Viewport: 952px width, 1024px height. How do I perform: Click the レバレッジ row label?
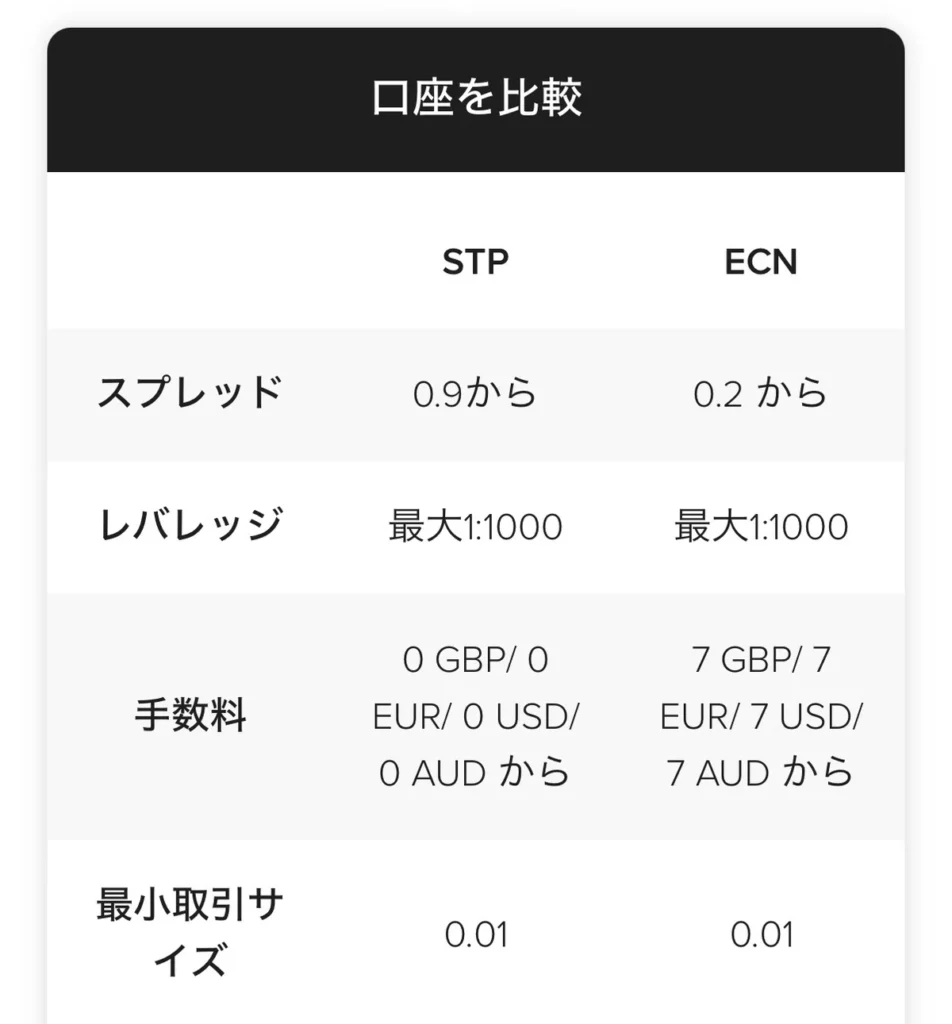(190, 526)
